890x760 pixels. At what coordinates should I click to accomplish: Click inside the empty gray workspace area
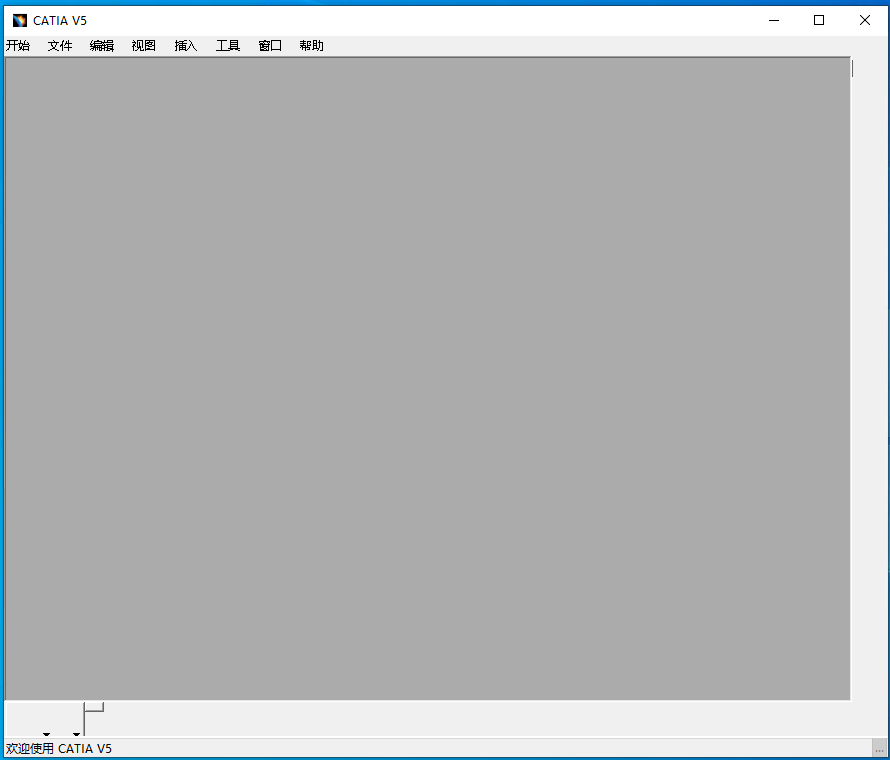point(427,378)
